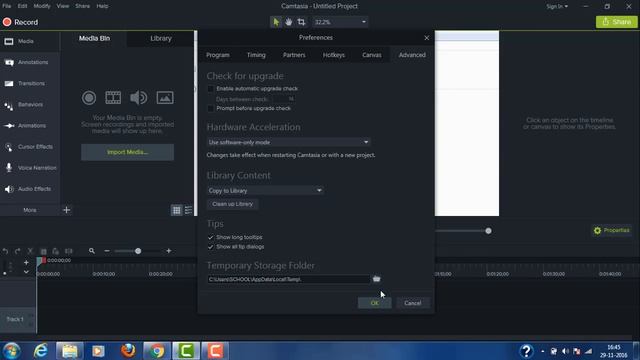Click the canvas playback slider handle
Viewport: 640px width, 360px height.
(488, 231)
